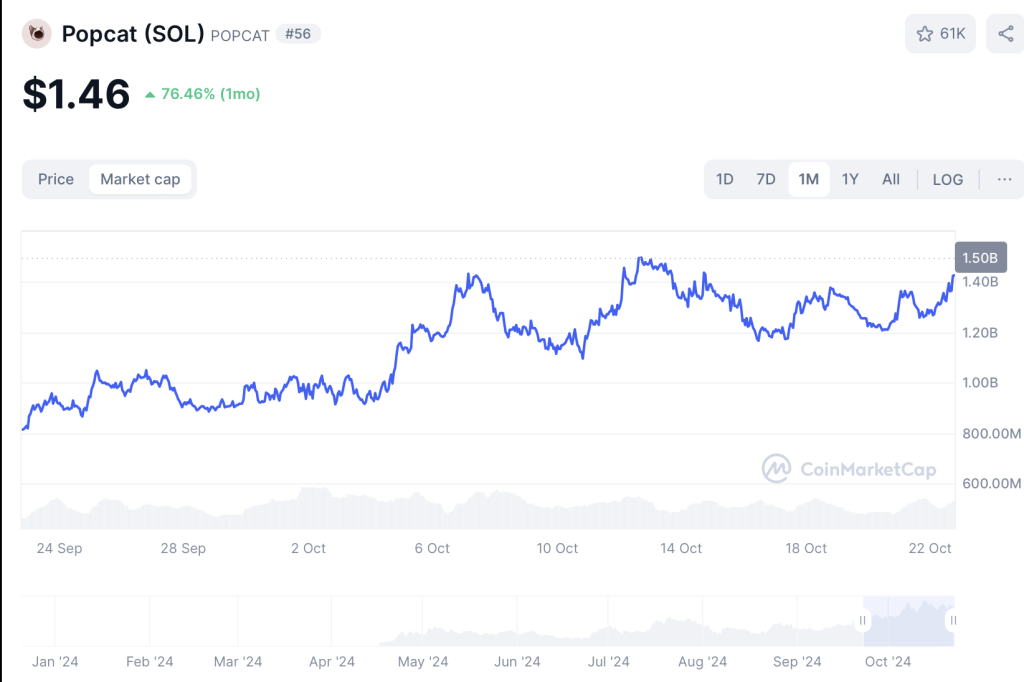Add Popcat to watchlist via star icon
The height and width of the screenshot is (682, 1024).
click(940, 33)
